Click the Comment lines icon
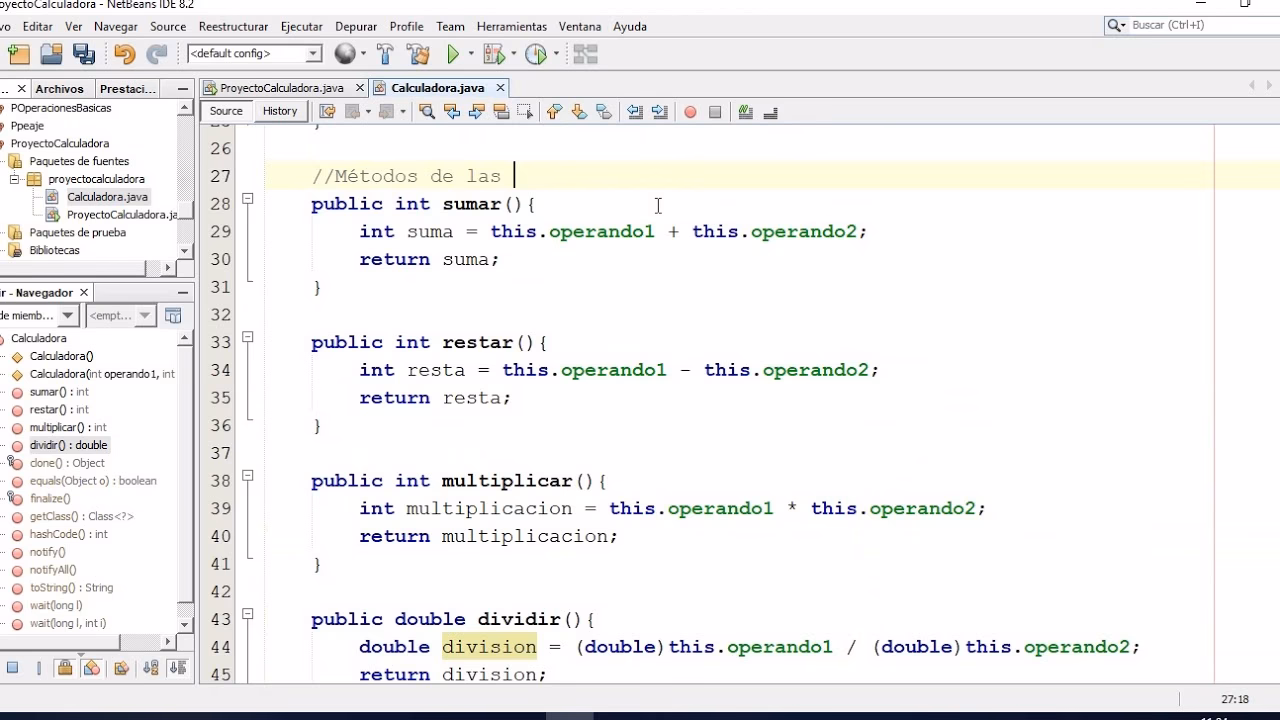1280x720 pixels. [x=745, y=112]
